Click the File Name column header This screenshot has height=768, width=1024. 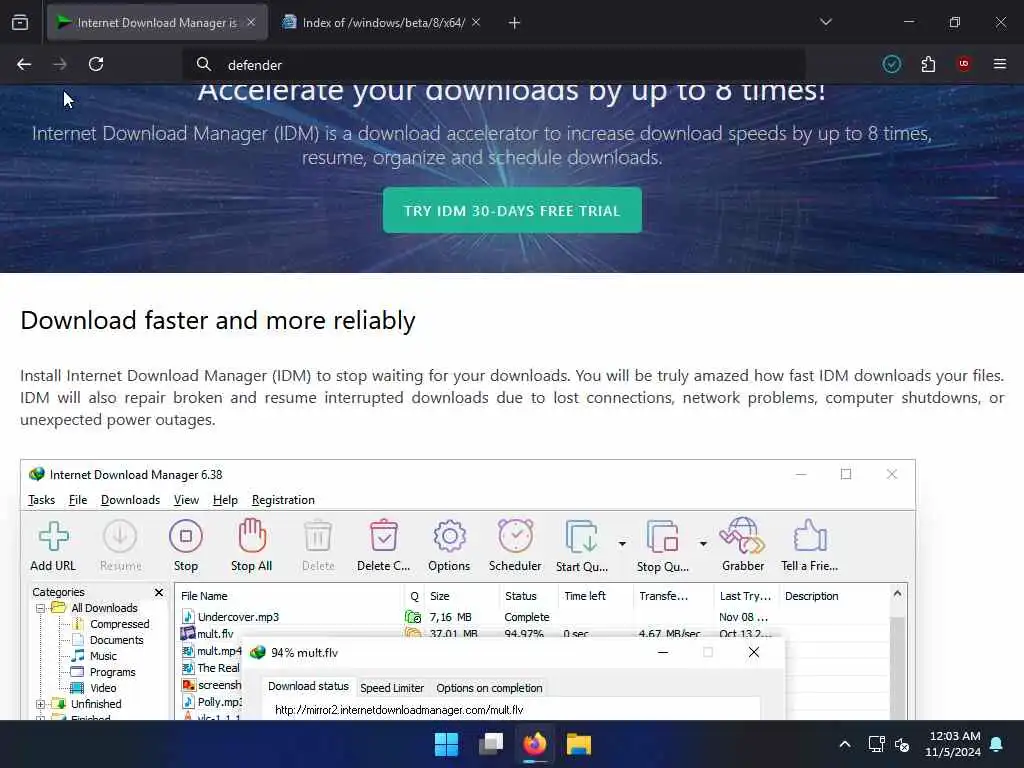click(290, 596)
